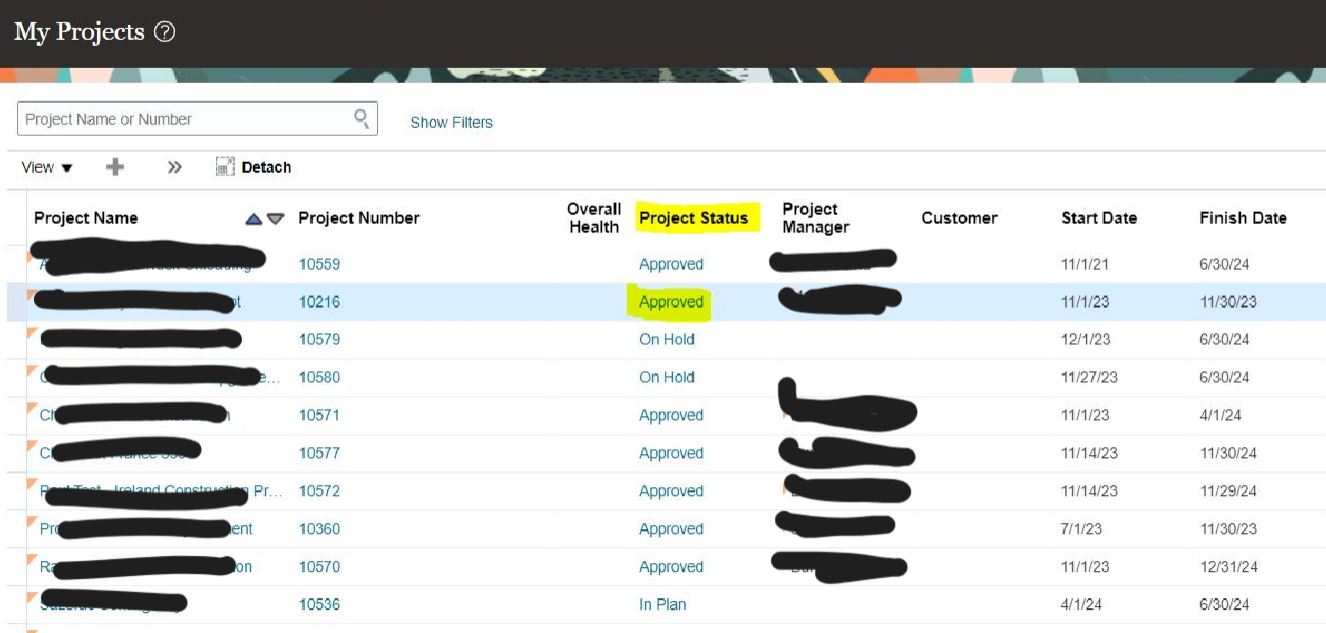Screen dimensions: 1326x633
Task: Click highlighted Approved status of project 10216
Action: click(x=671, y=301)
